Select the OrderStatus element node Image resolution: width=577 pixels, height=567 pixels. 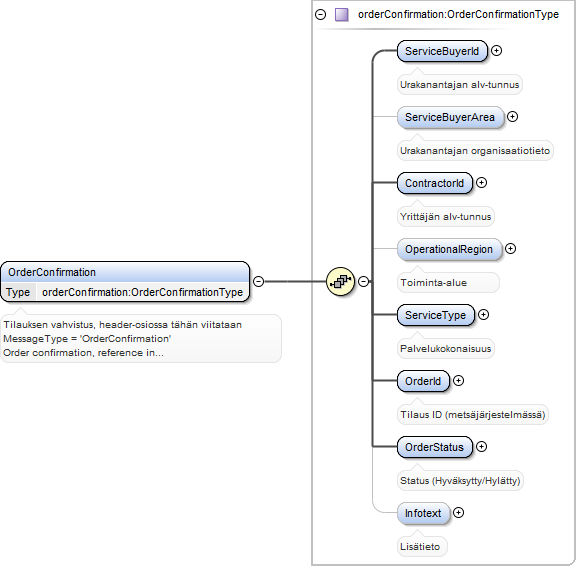coord(435,447)
